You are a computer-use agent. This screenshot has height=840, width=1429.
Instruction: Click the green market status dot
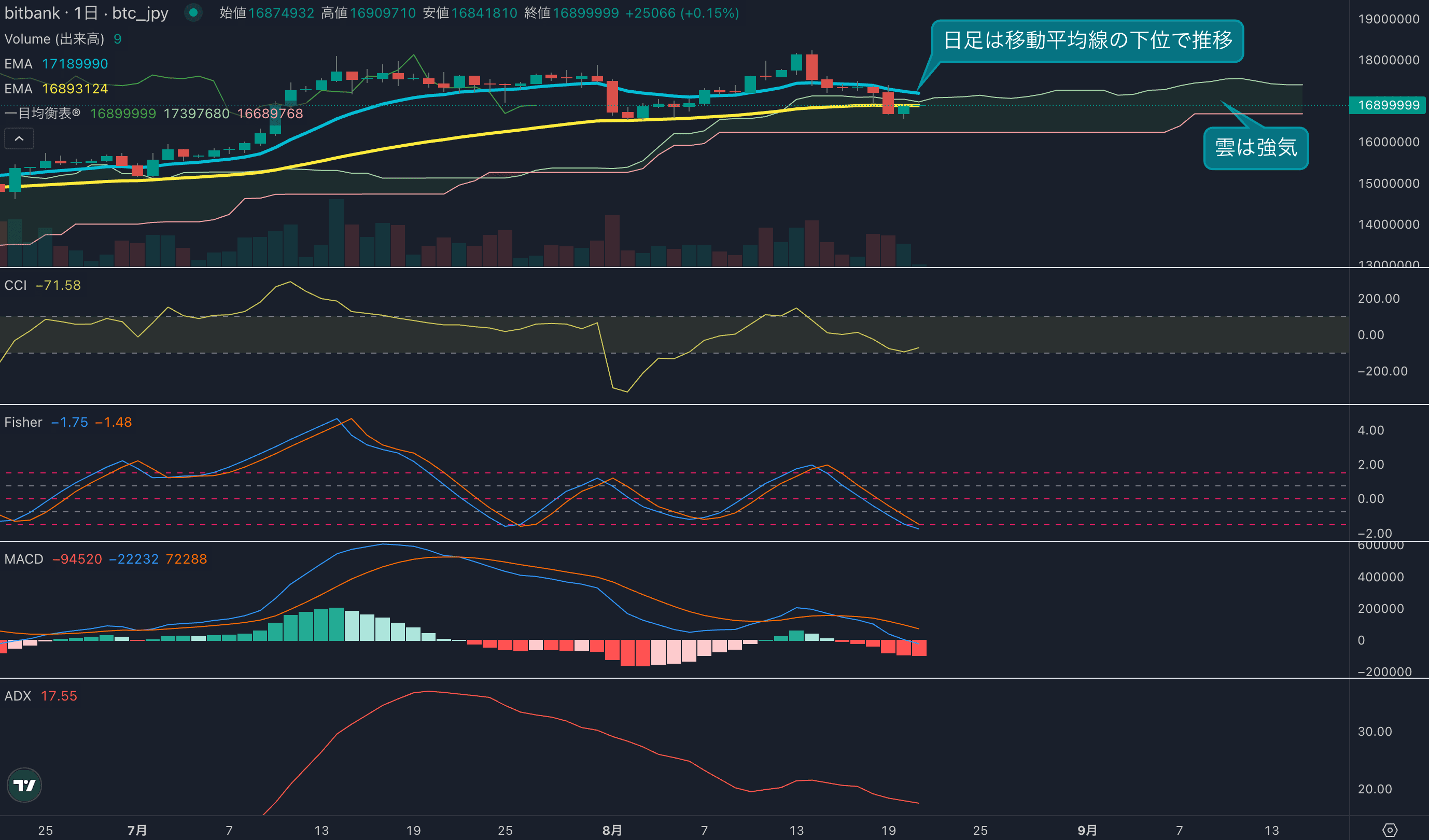pos(193,12)
